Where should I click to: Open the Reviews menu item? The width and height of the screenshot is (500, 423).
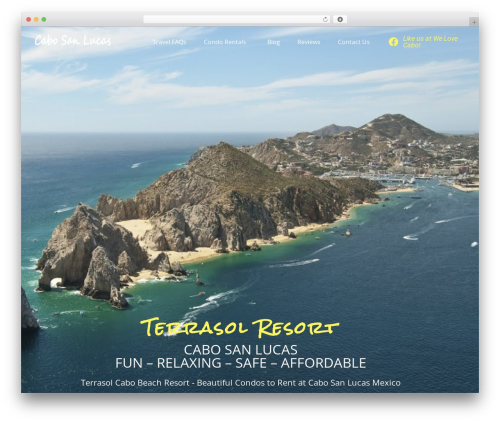point(309,42)
